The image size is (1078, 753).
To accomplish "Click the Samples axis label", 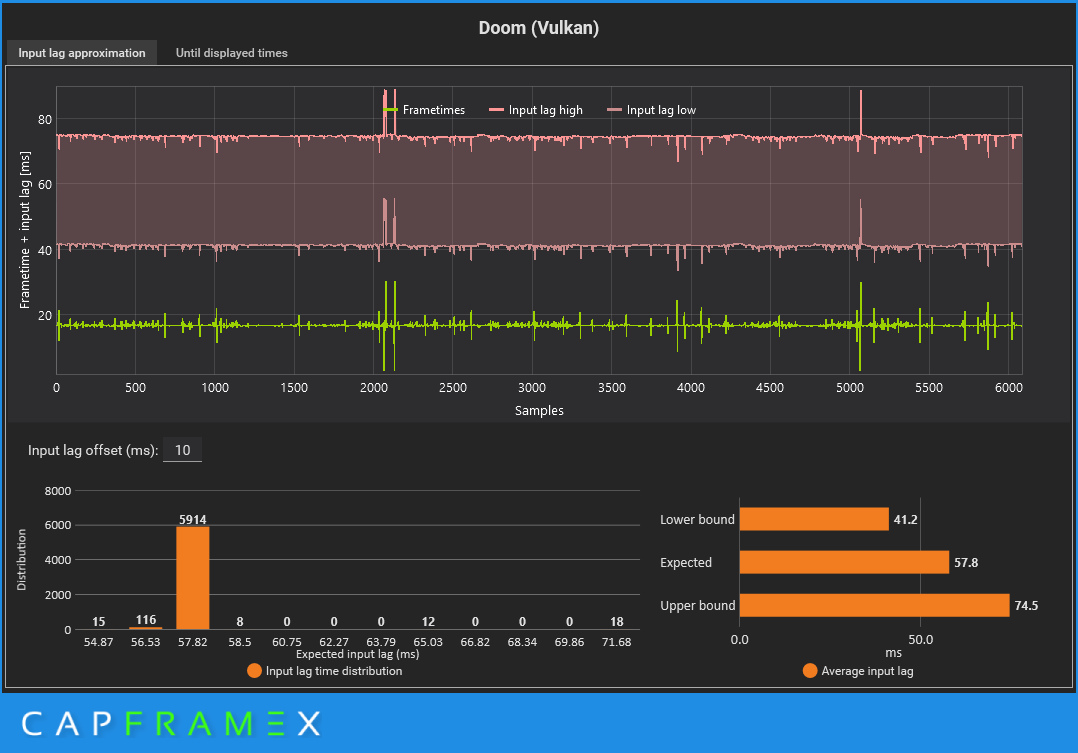I will (x=539, y=411).
